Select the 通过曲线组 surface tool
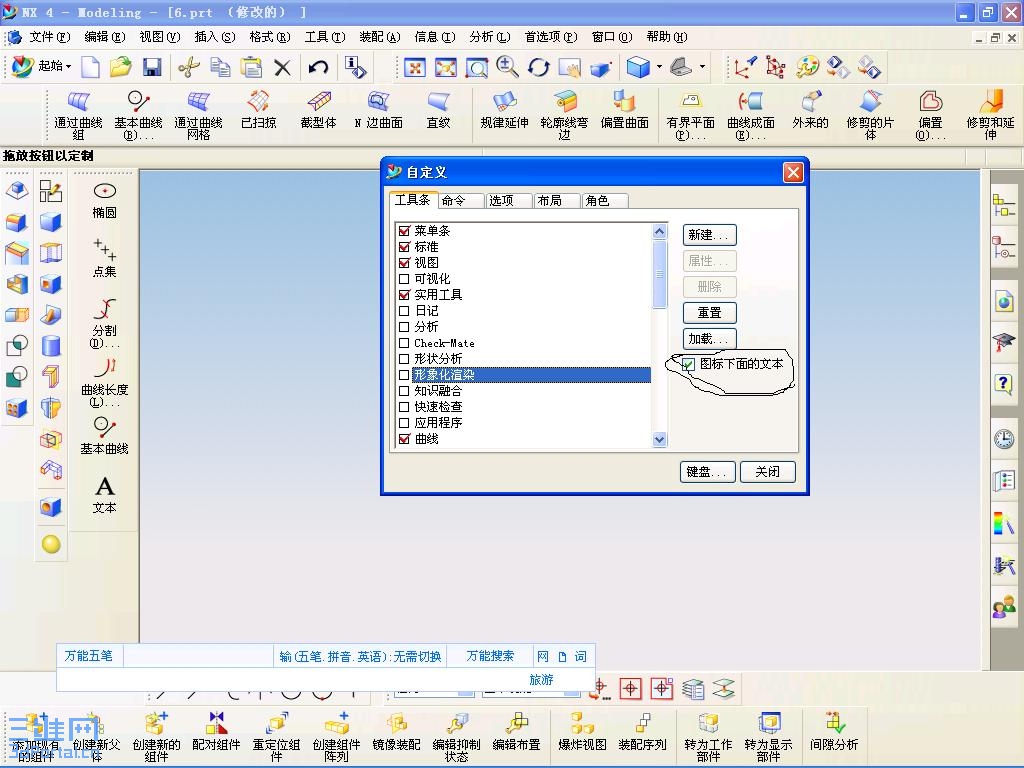1024x768 pixels. coord(78,115)
